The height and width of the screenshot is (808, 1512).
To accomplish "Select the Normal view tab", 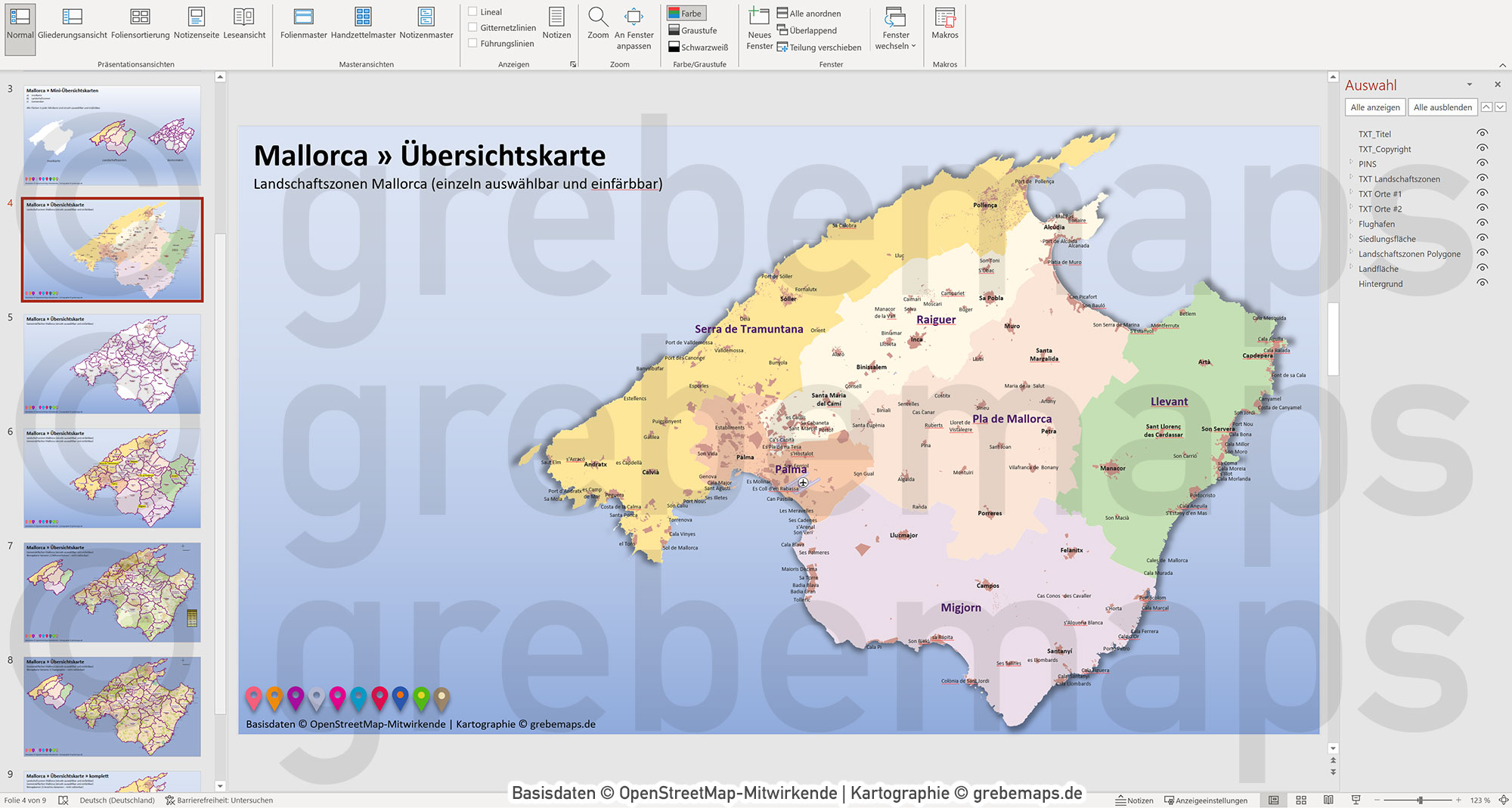I will (20, 23).
